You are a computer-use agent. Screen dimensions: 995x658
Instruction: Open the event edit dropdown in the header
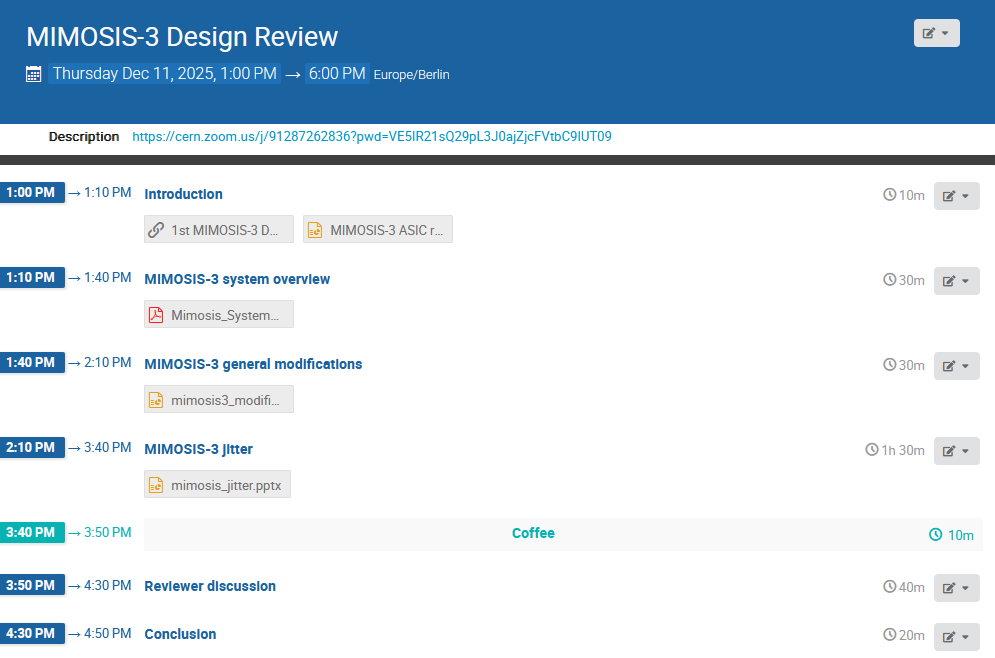pos(936,33)
